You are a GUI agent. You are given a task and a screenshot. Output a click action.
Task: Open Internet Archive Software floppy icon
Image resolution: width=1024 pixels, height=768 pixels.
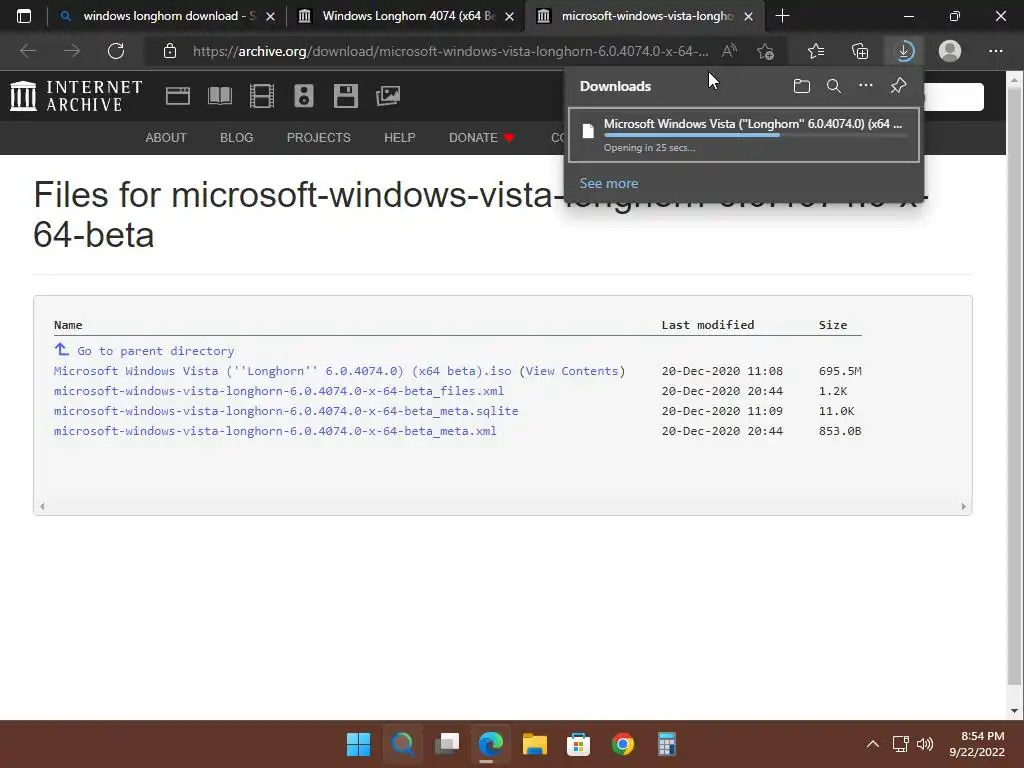(345, 96)
